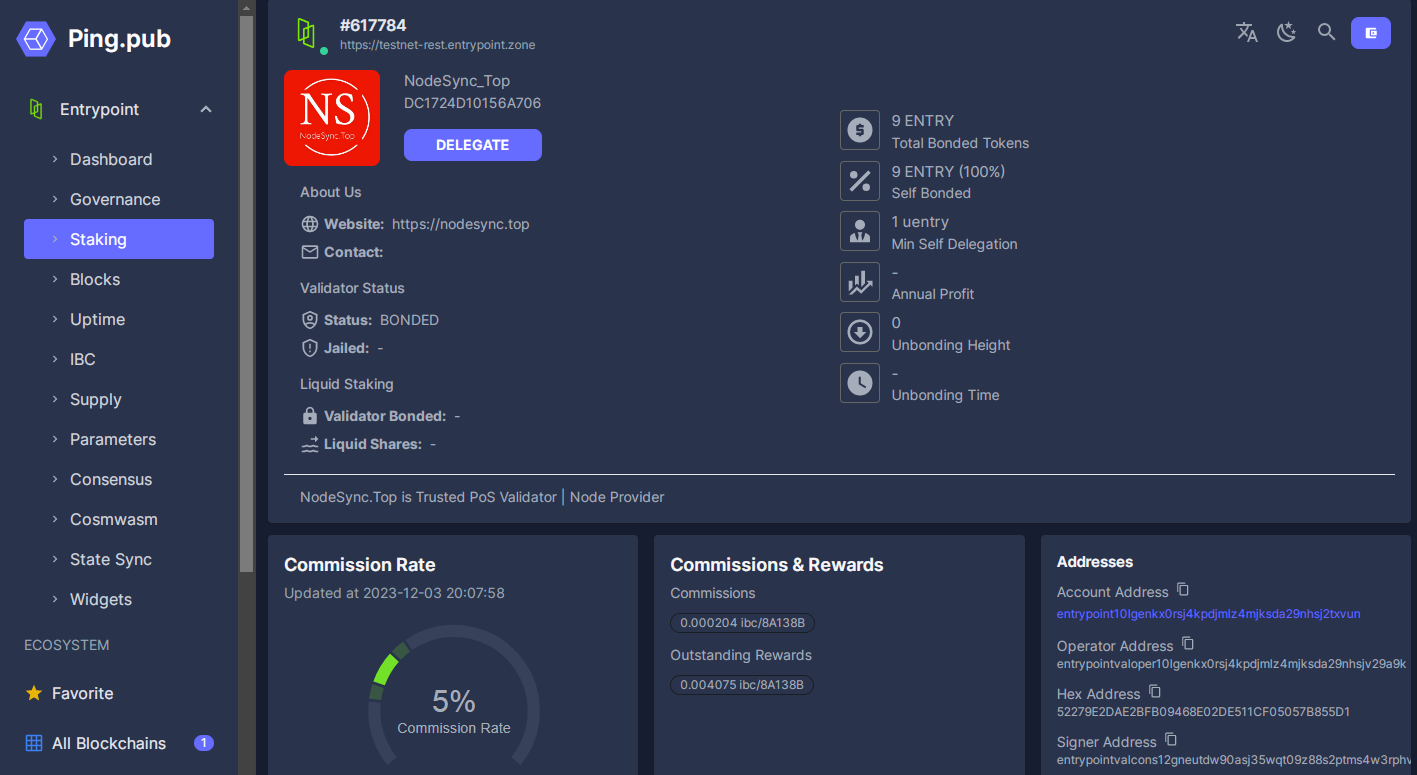The height and width of the screenshot is (775, 1417).
Task: Copy the Account Address
Action: point(1183,590)
